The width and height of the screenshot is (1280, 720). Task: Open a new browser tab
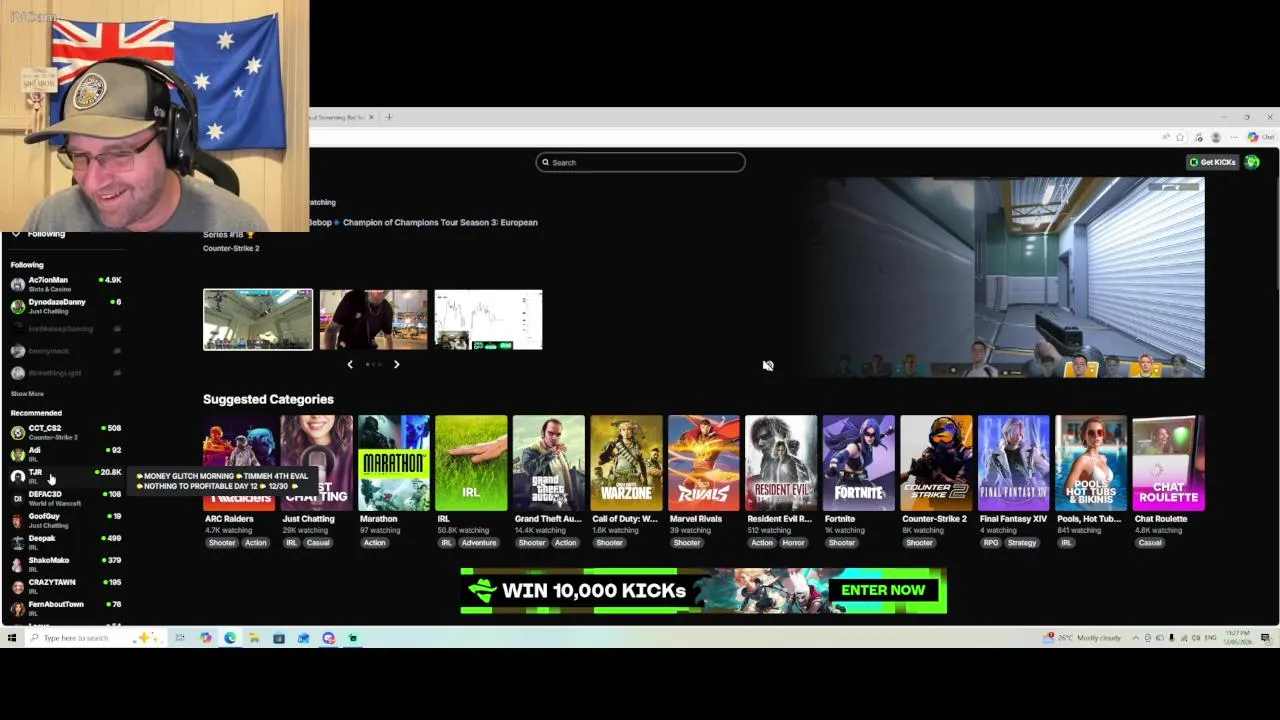(390, 117)
